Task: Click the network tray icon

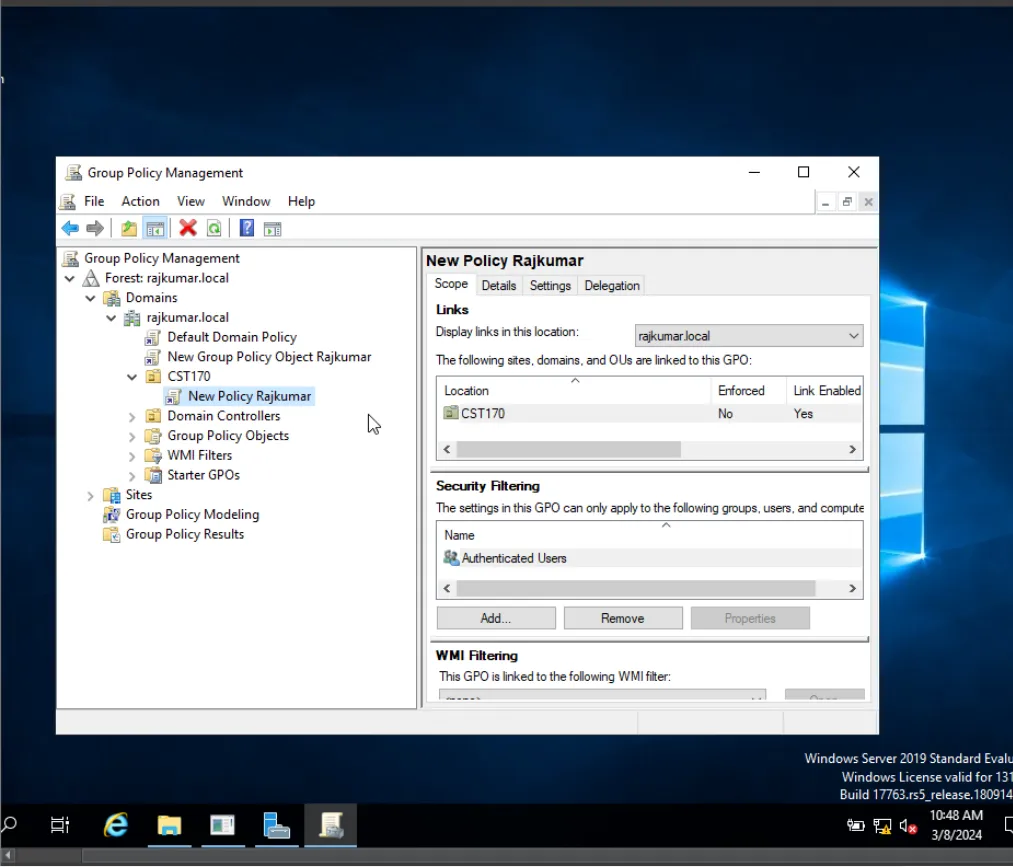Action: coord(882,826)
